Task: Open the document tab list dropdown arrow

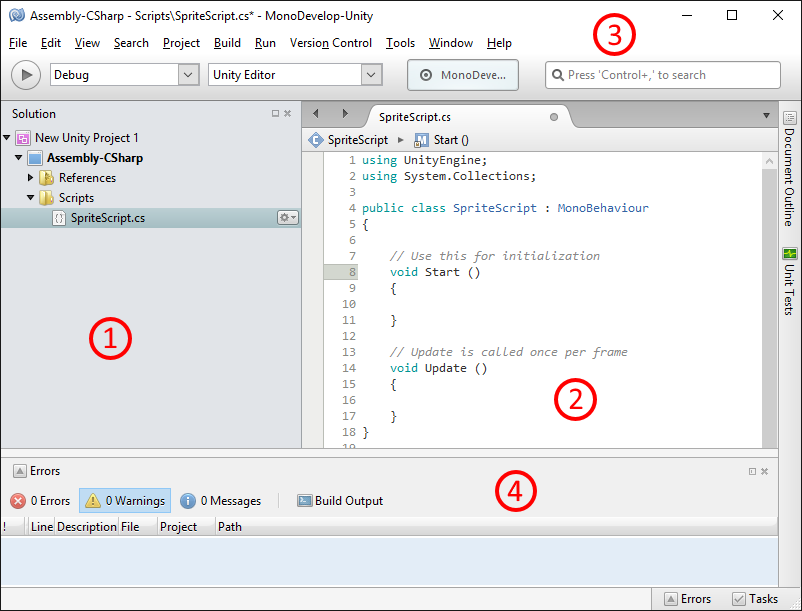Action: [766, 116]
